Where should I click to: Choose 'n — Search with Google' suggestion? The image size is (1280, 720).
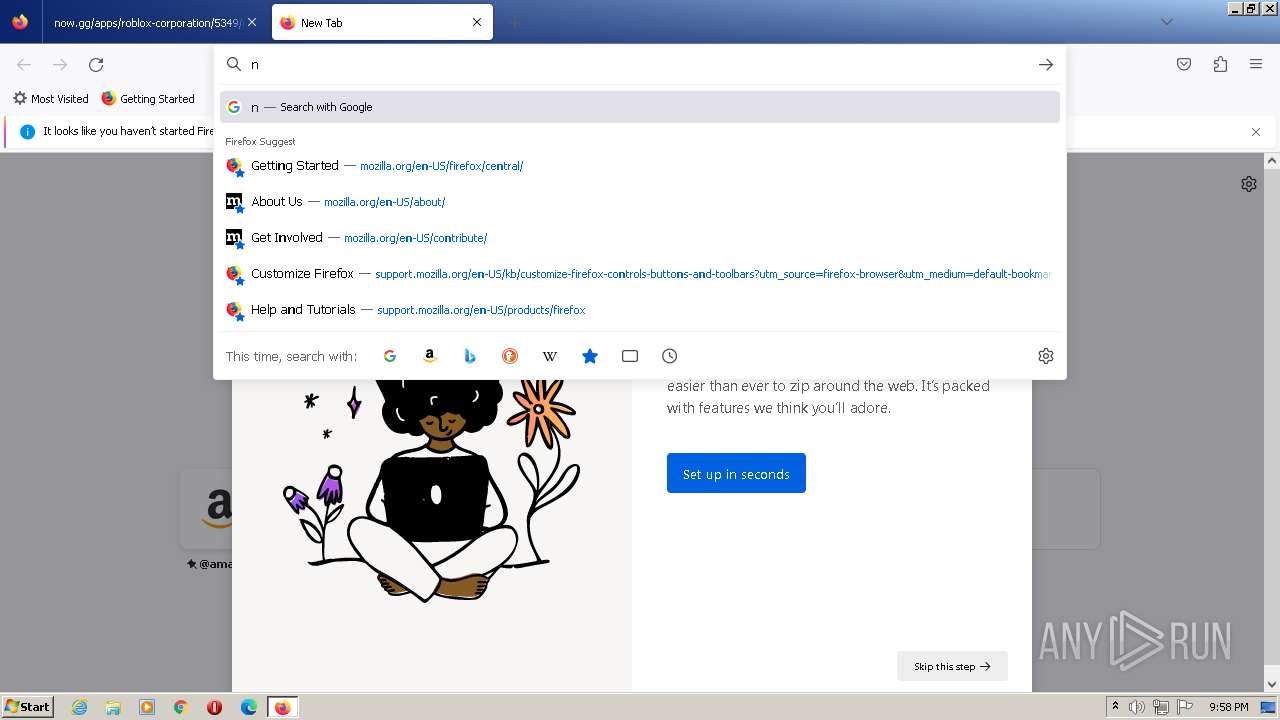click(640, 107)
